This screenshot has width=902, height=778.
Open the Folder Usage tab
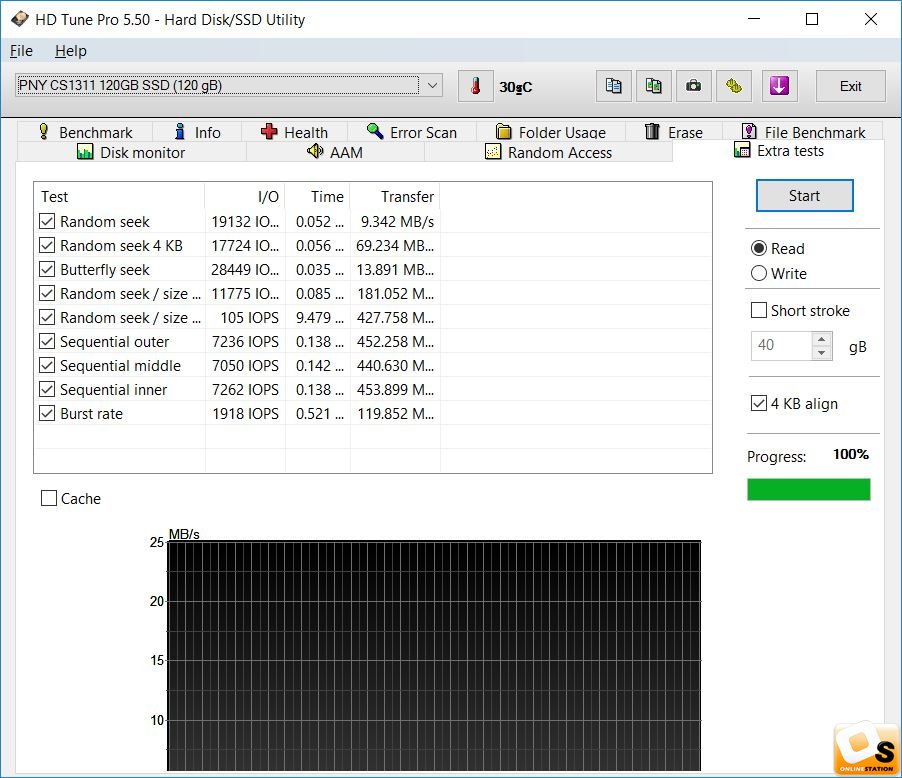[x=551, y=132]
